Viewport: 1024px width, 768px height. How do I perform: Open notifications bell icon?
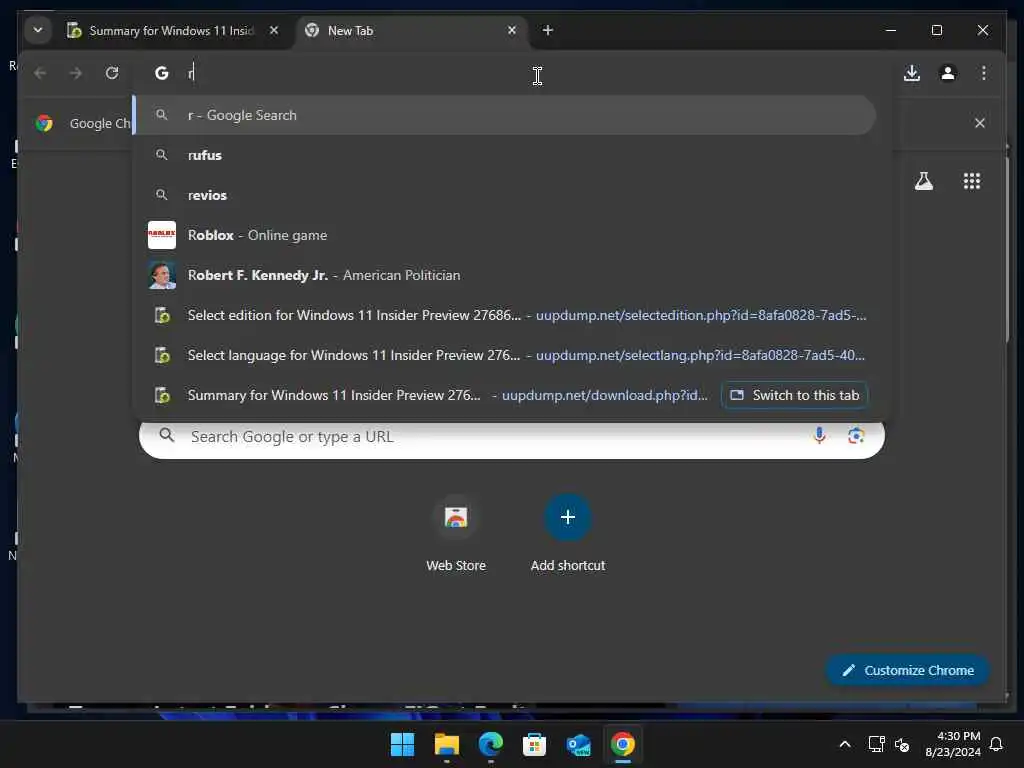pos(996,744)
